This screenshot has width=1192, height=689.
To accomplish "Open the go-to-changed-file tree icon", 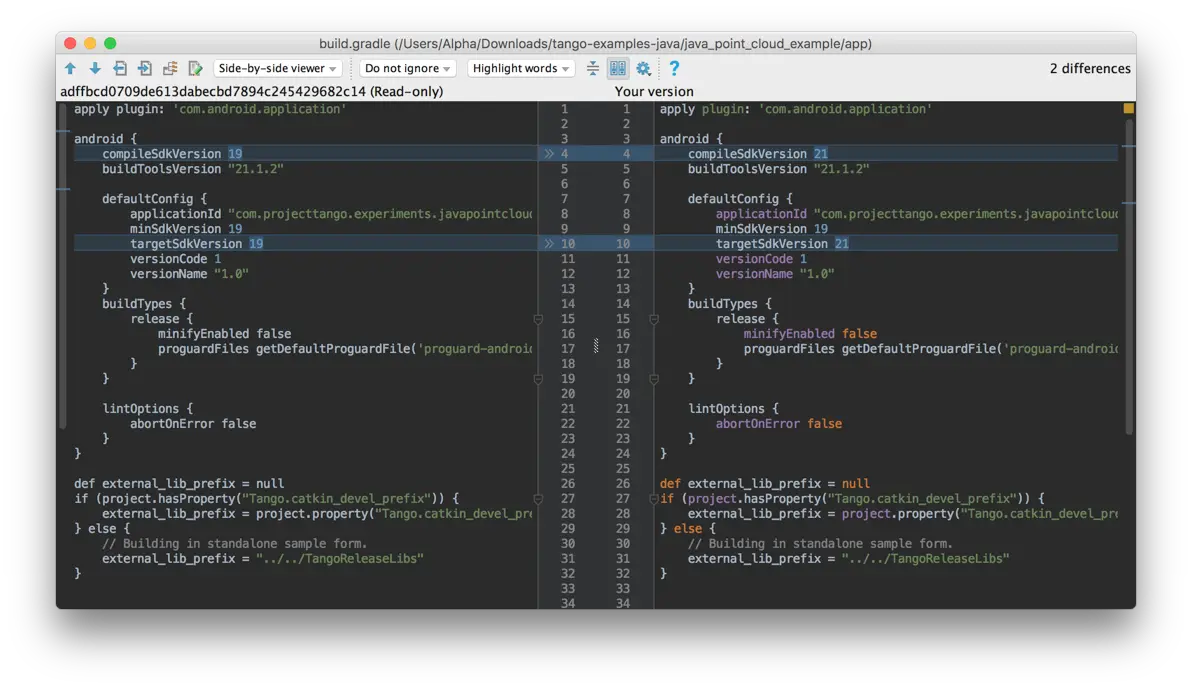I will pos(170,68).
